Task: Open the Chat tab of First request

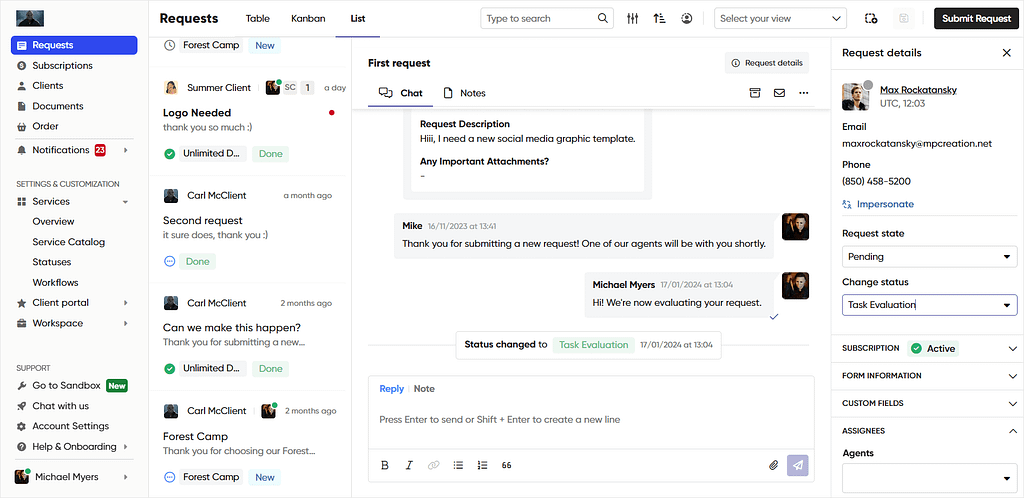Action: (x=400, y=93)
